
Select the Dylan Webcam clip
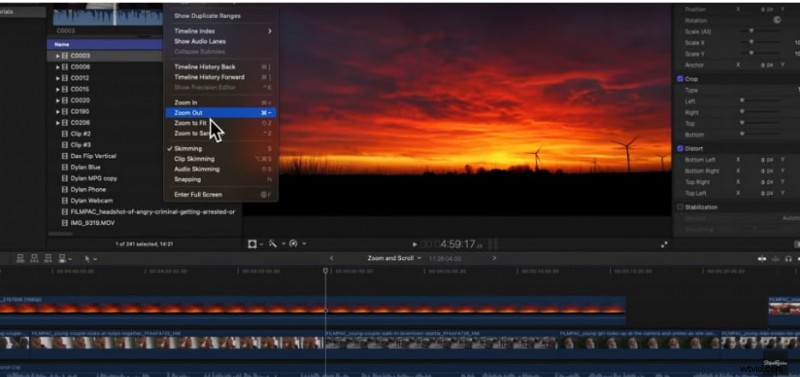91,201
